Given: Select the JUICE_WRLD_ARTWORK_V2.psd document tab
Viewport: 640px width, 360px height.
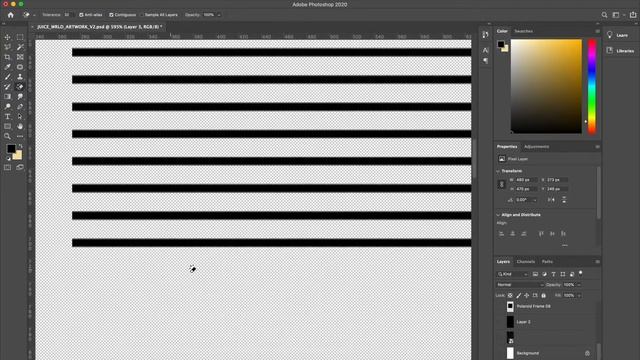Looking at the screenshot, I should [x=99, y=27].
